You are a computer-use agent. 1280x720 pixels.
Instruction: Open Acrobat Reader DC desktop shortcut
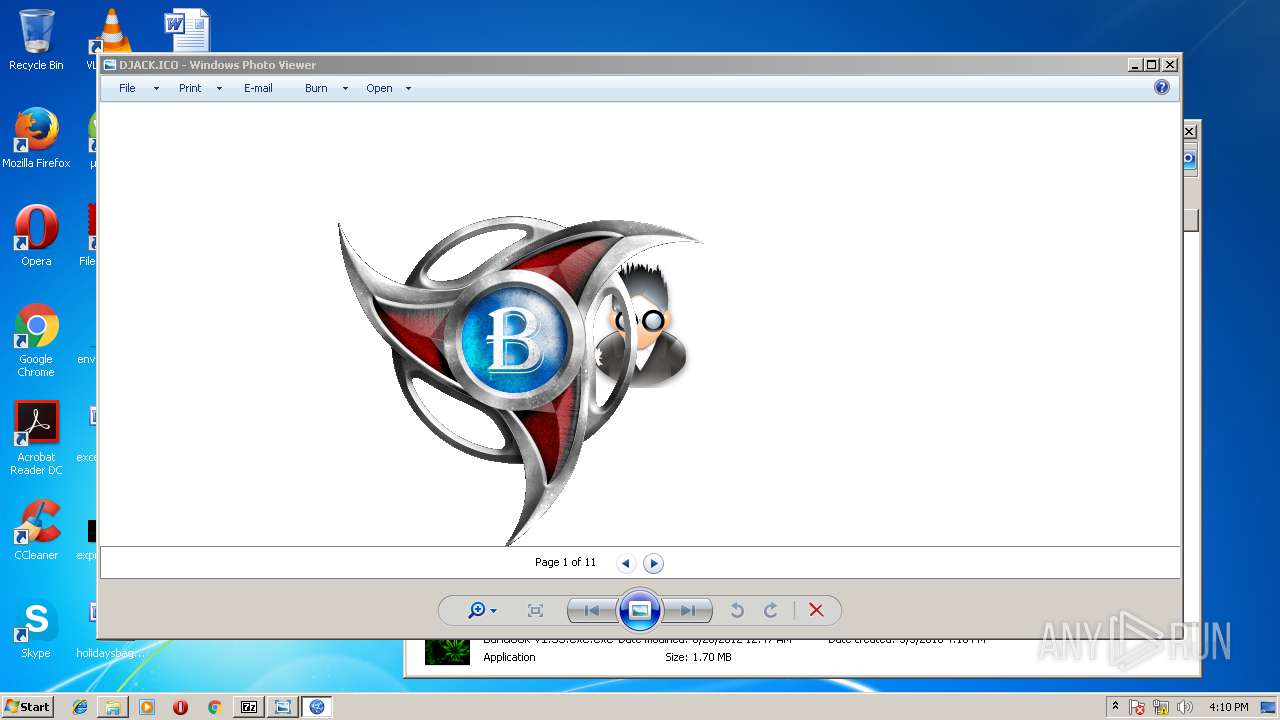tap(36, 438)
